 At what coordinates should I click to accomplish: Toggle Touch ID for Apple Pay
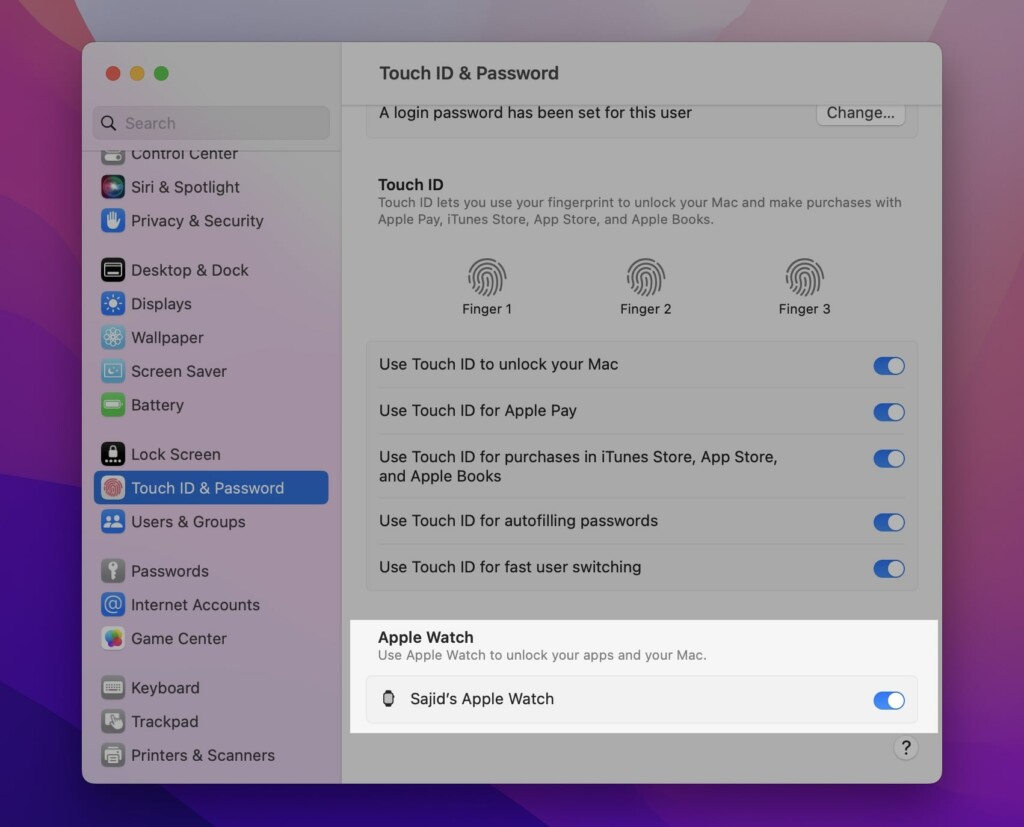888,412
